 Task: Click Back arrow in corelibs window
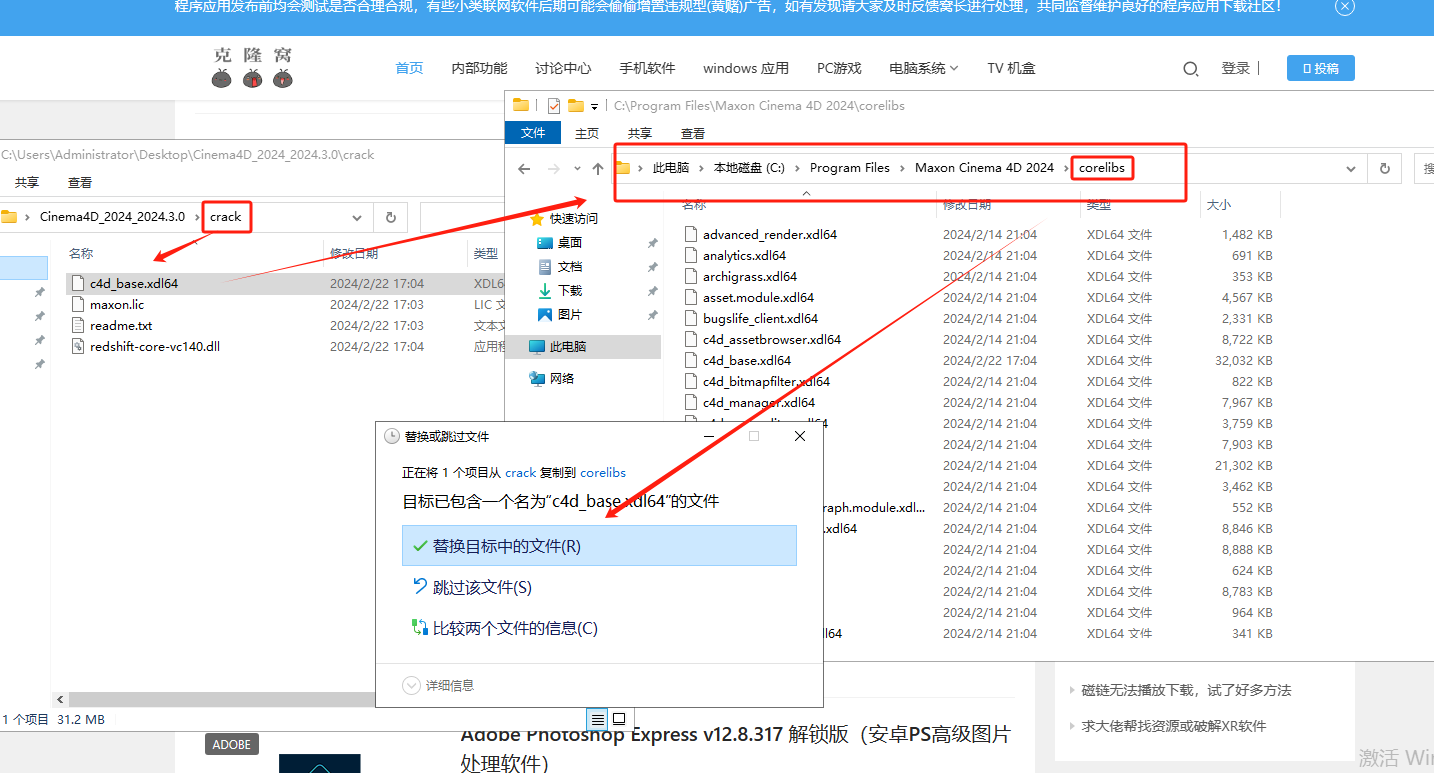[524, 169]
